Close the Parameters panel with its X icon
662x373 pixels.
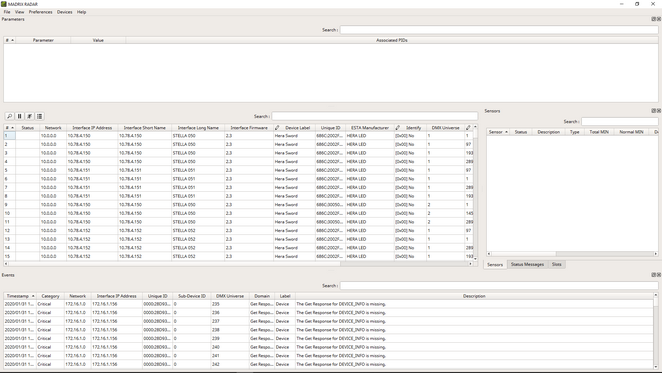pyautogui.click(x=659, y=19)
